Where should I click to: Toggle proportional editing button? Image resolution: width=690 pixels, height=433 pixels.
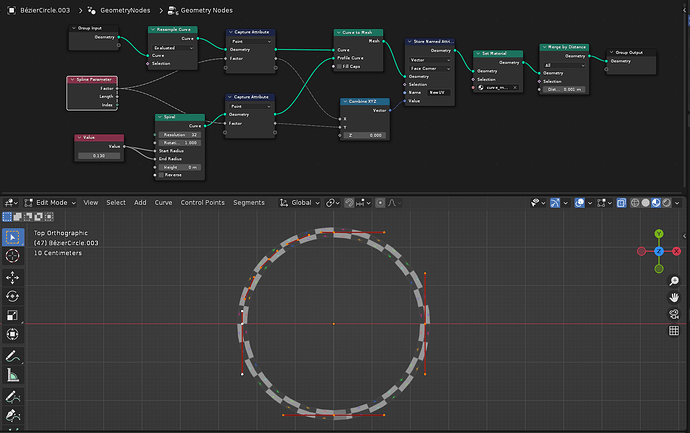[x=380, y=203]
